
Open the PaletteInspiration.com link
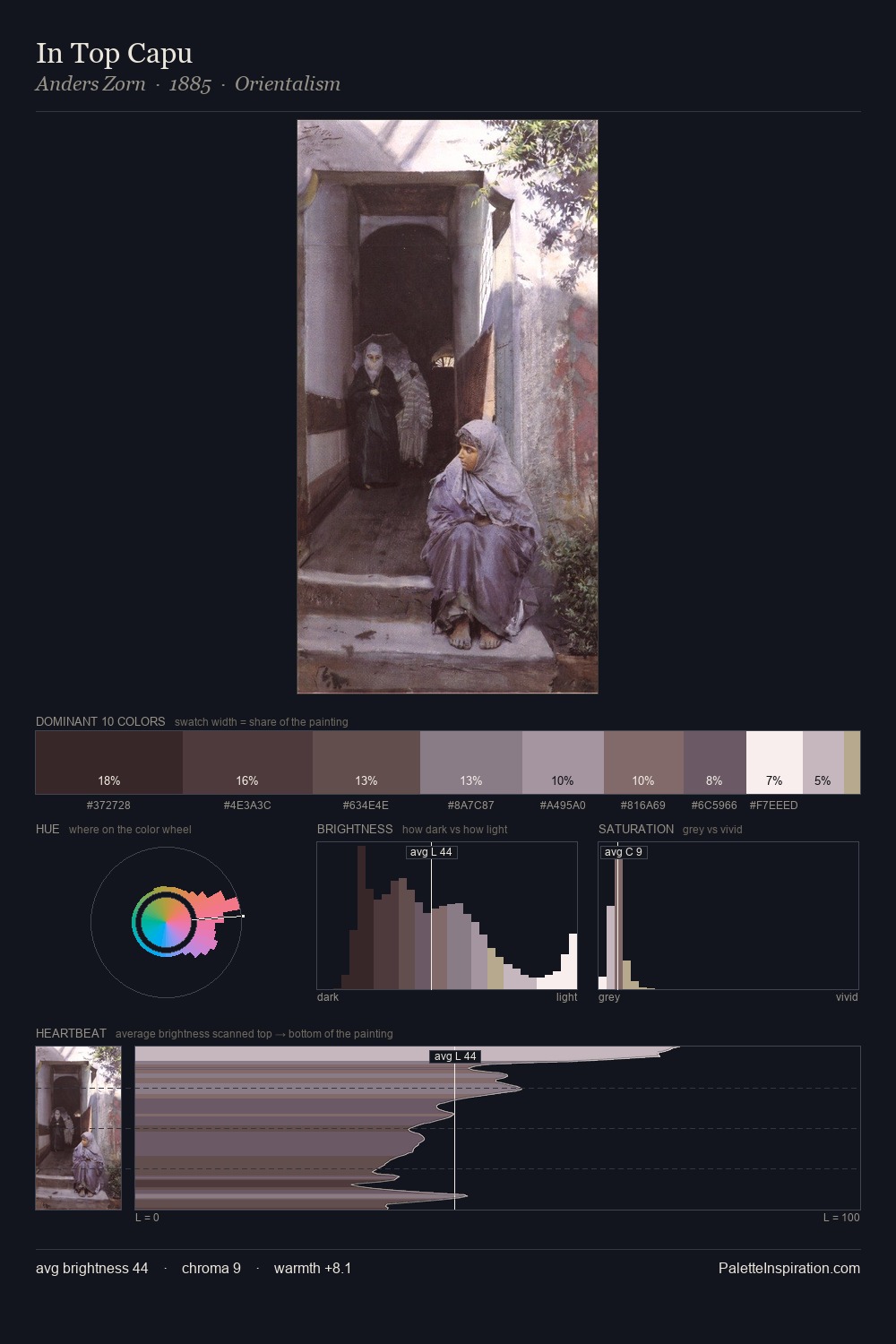tap(789, 1269)
